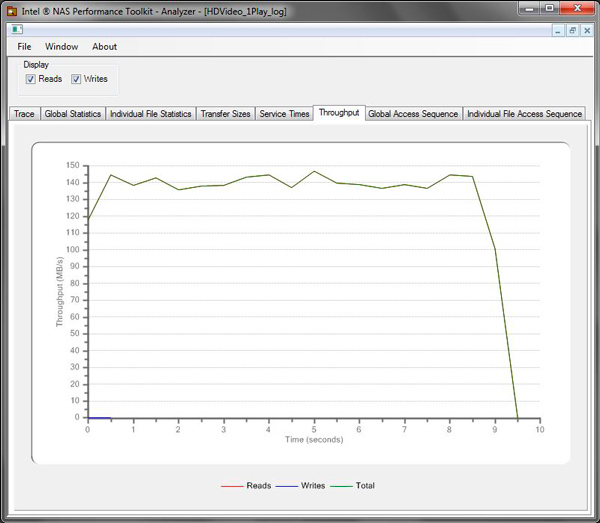Click the red Reads legend line

[232, 486]
